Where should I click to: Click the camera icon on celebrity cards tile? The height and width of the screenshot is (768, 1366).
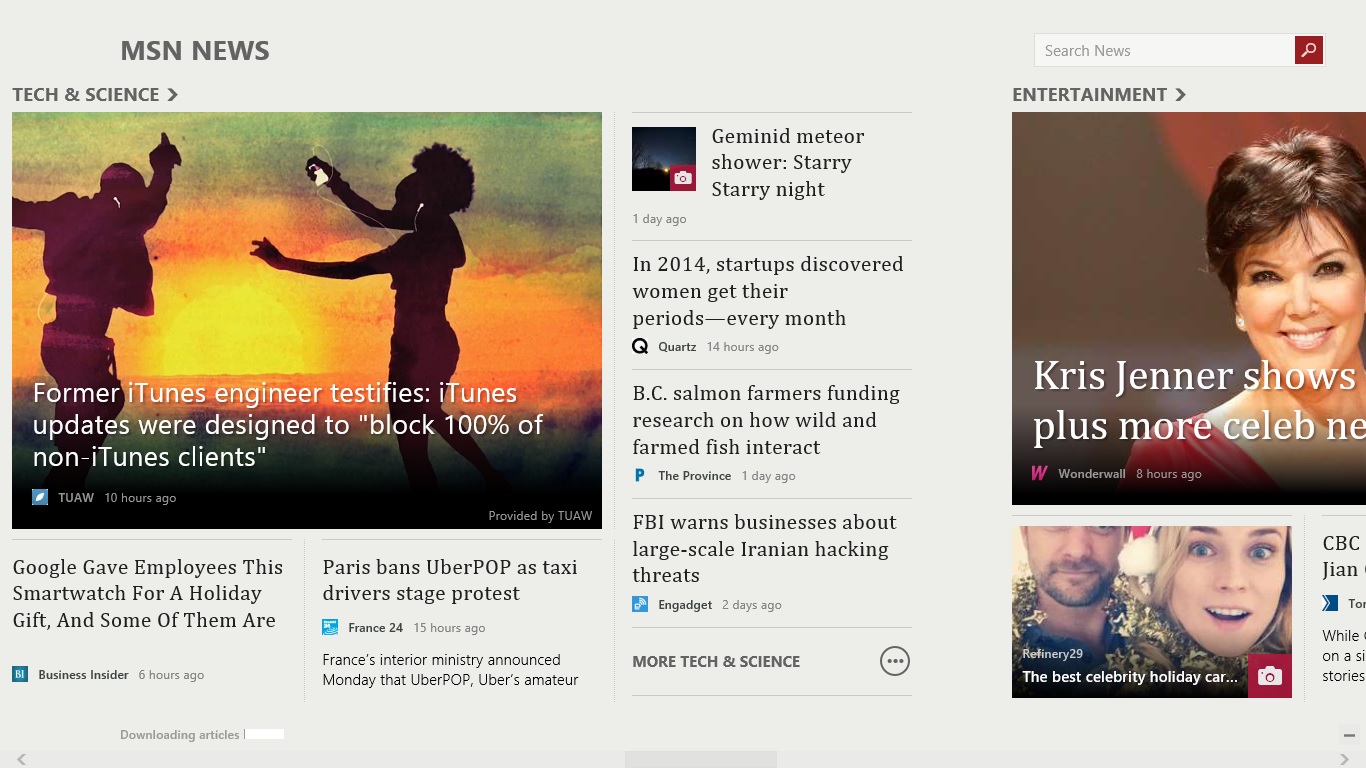coord(1270,676)
